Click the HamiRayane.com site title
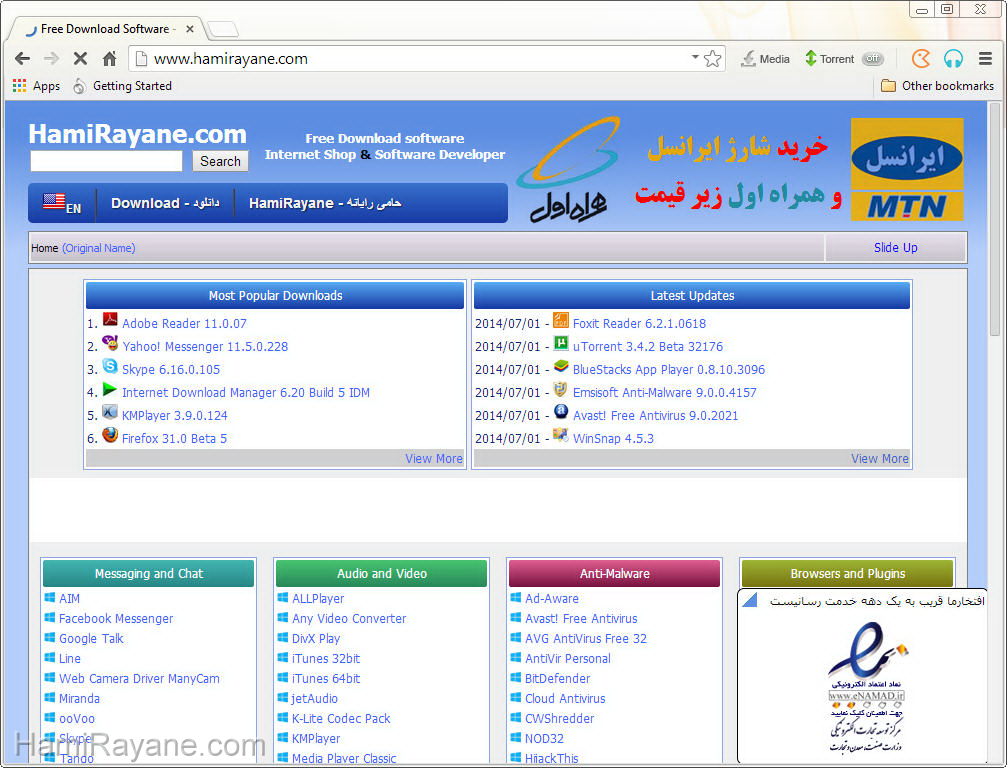The height and width of the screenshot is (768, 1007). tap(137, 134)
